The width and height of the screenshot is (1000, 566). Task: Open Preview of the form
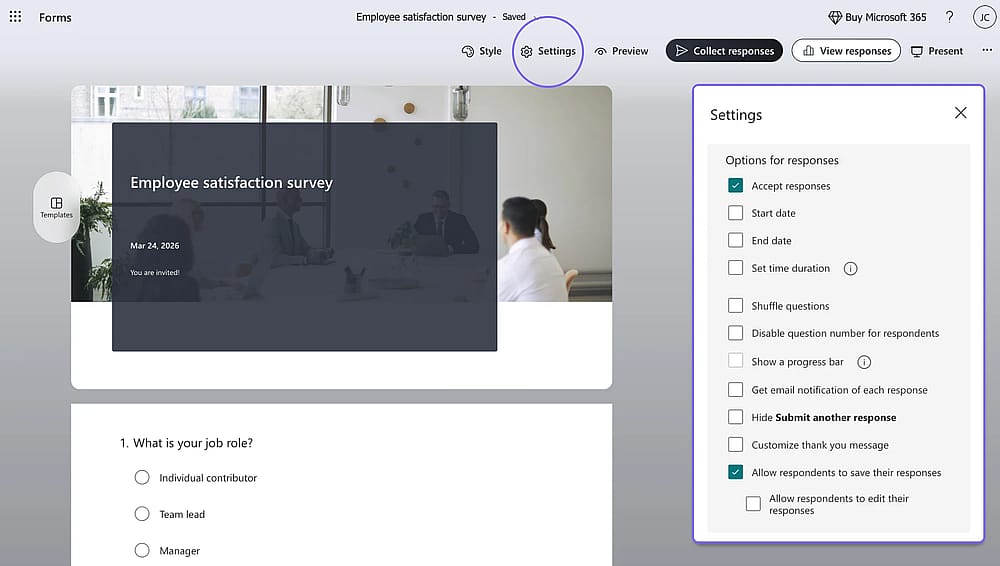click(x=621, y=51)
